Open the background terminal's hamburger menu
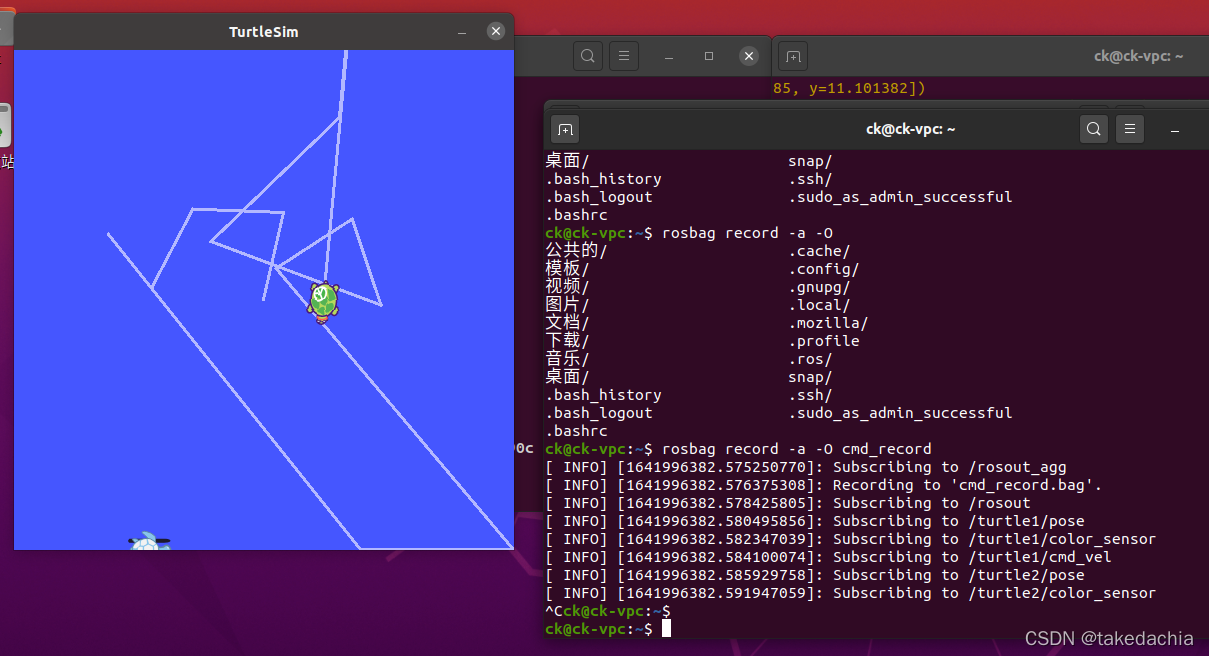The height and width of the screenshot is (656, 1209). (x=624, y=56)
